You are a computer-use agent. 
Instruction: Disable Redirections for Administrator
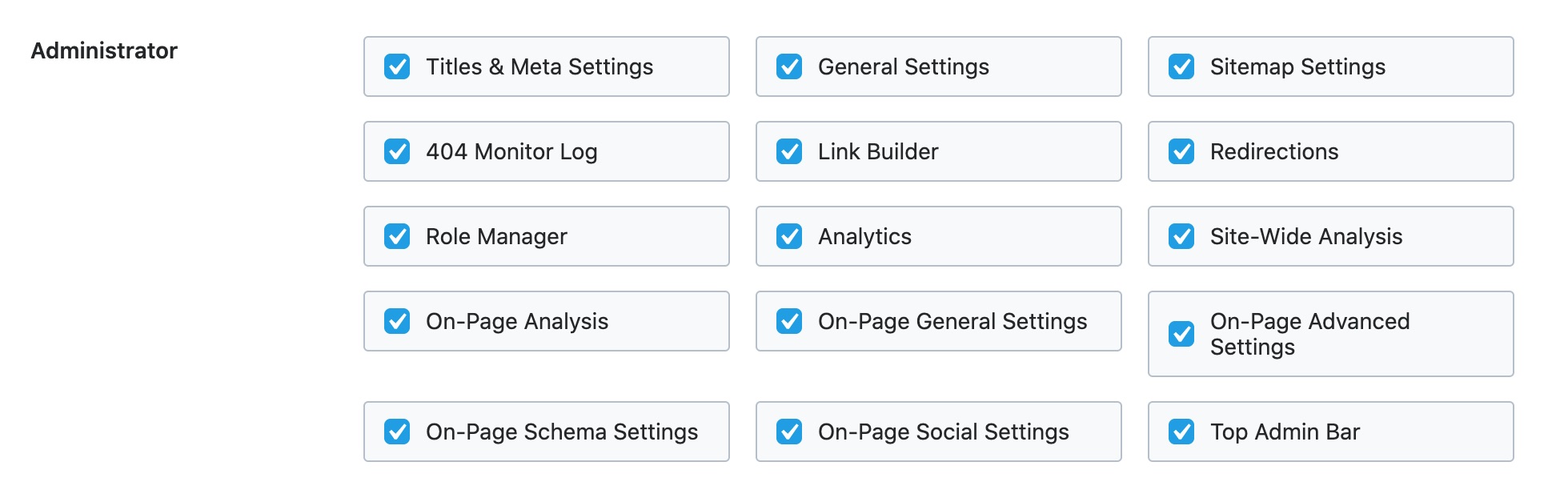[1181, 151]
